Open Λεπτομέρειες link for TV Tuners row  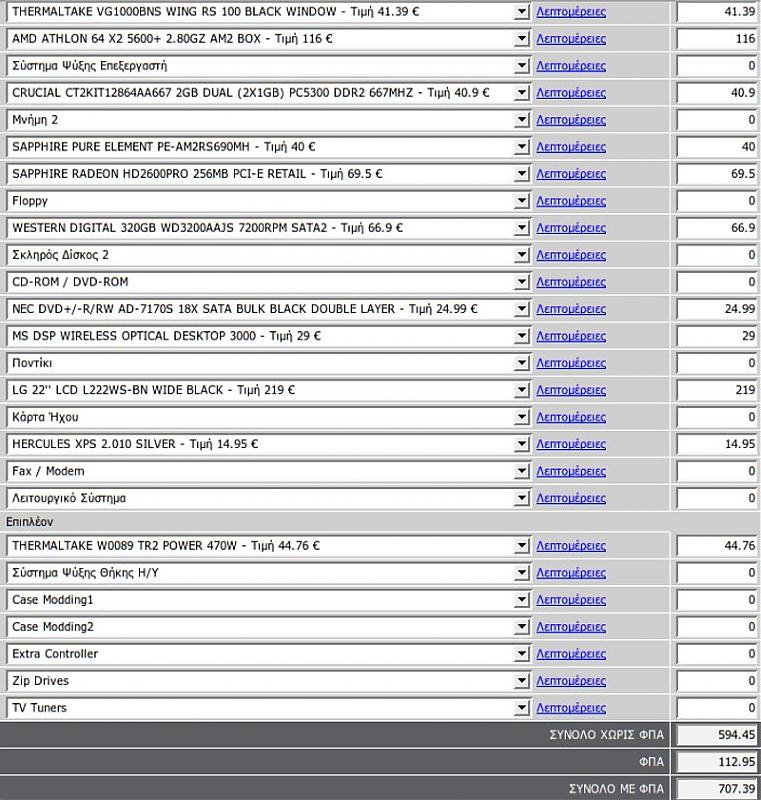coord(571,708)
